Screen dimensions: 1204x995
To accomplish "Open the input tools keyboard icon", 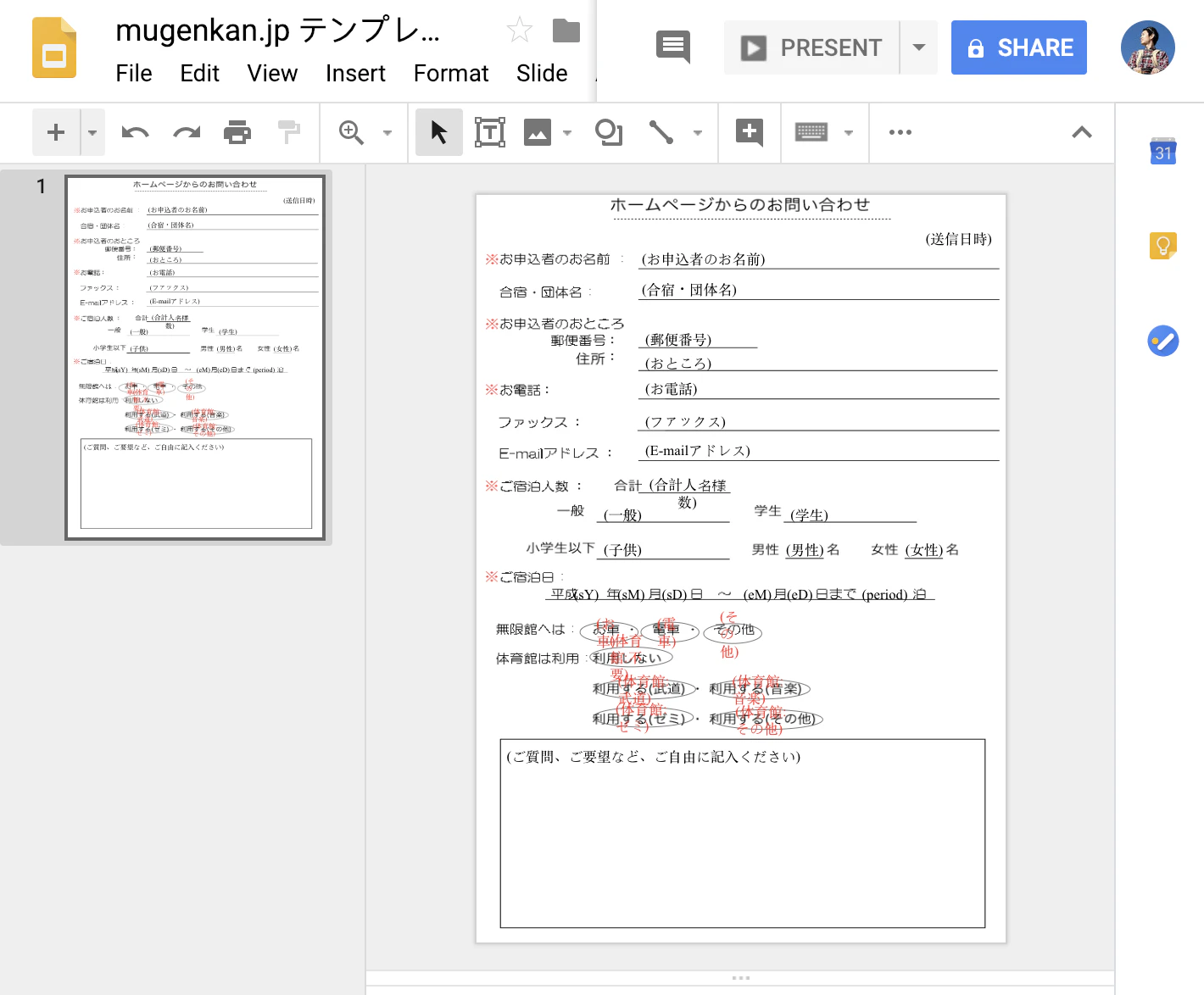I will tap(811, 132).
